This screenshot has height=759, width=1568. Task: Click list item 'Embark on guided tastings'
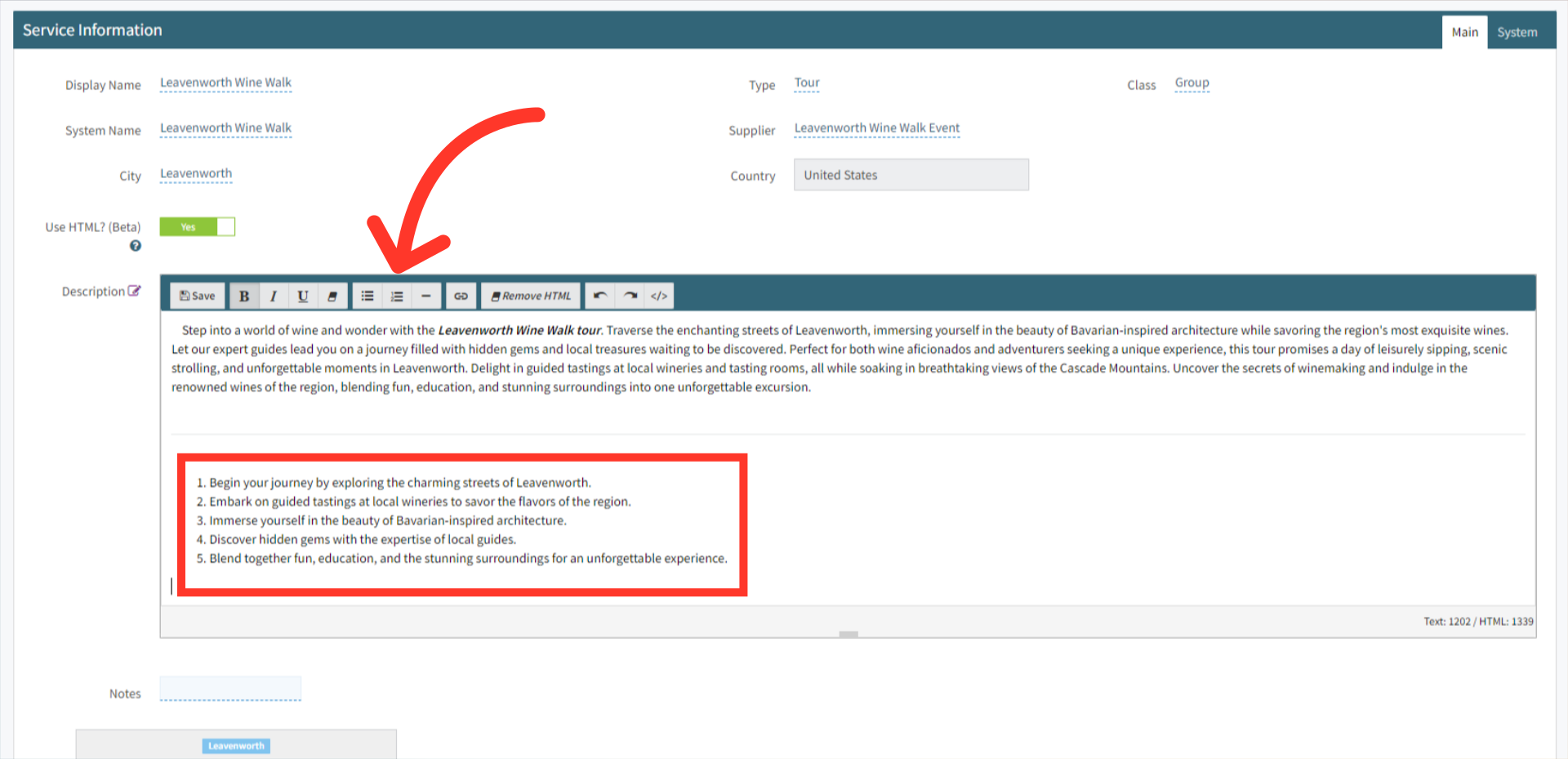tap(420, 502)
